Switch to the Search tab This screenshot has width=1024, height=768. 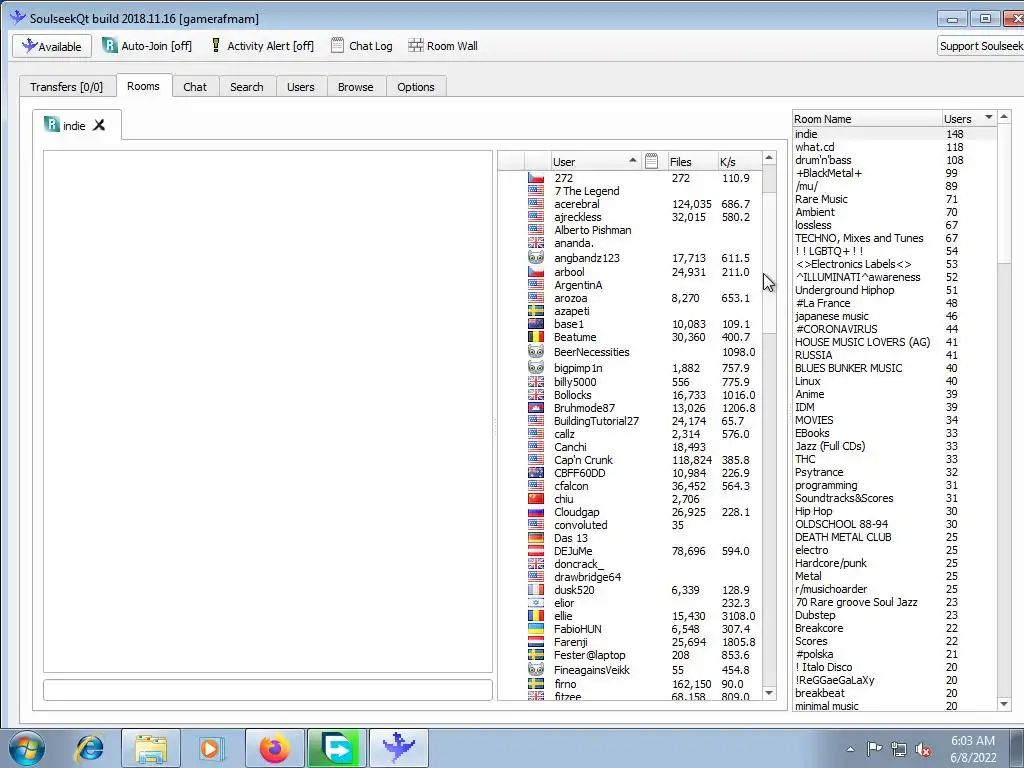247,87
